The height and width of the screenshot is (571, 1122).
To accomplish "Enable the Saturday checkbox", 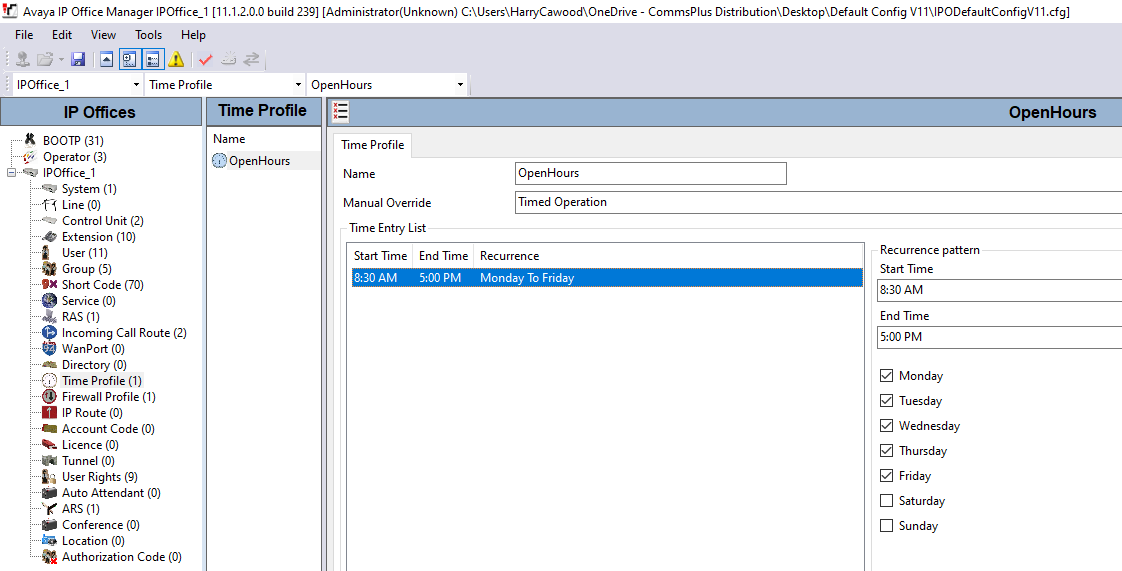I will 887,501.
